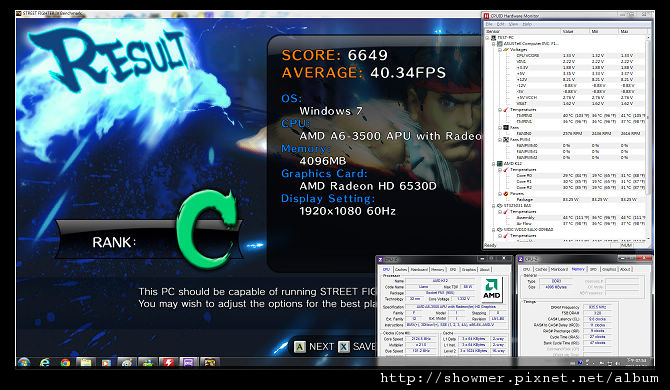Select SPD tab in left CPU-Z window
Image resolution: width=670 pixels, height=390 pixels.
point(453,270)
